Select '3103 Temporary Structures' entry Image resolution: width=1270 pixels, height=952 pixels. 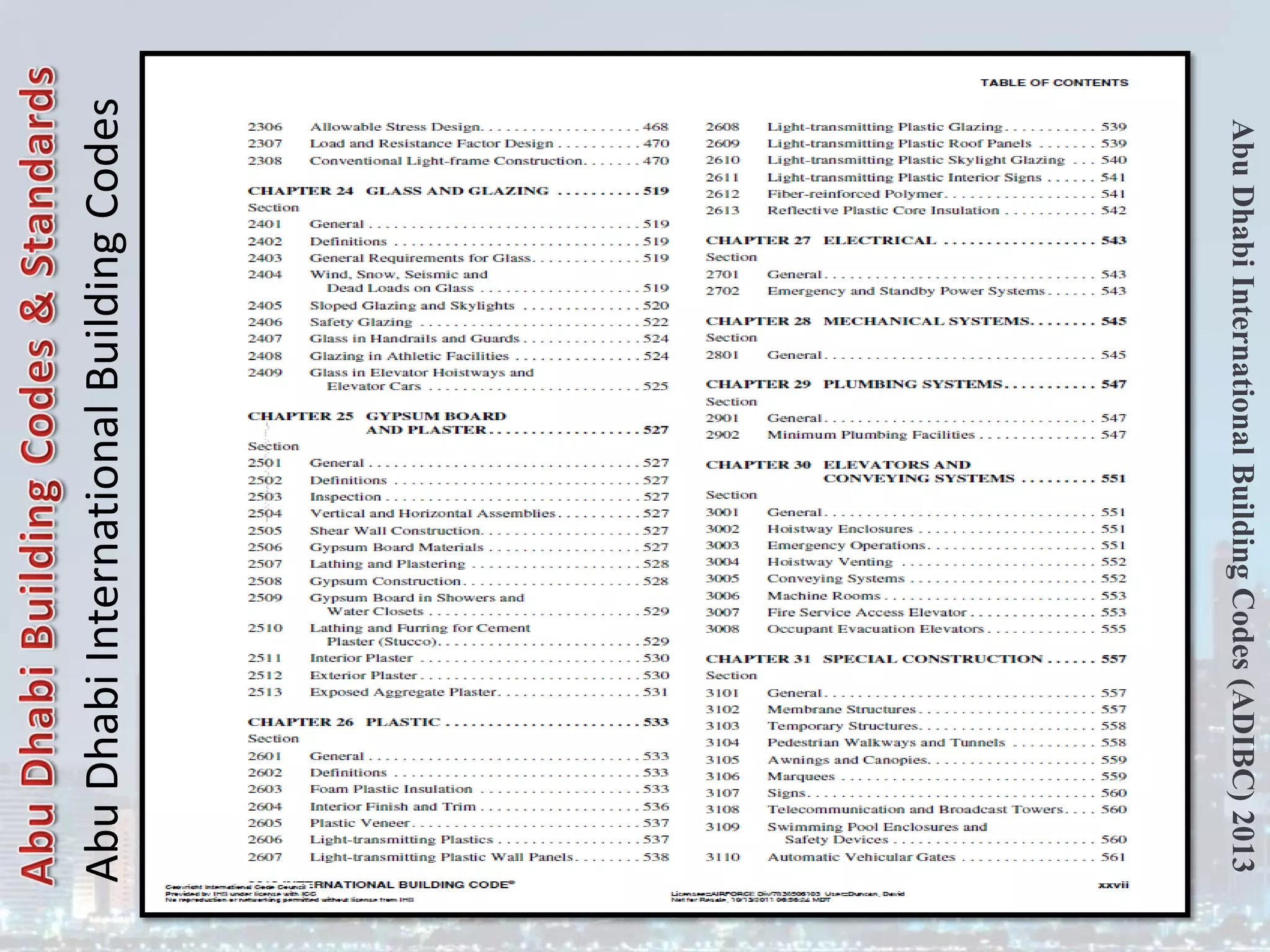[x=916, y=726]
